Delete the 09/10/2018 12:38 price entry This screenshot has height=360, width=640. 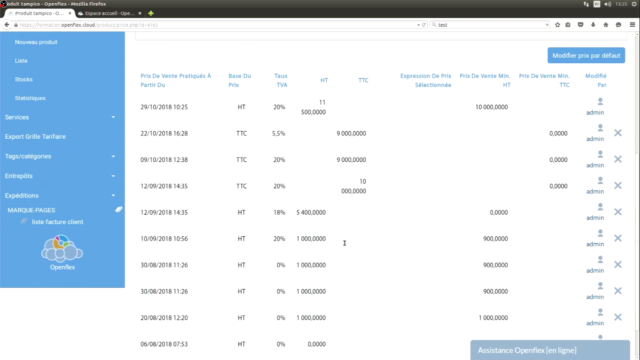(618, 159)
